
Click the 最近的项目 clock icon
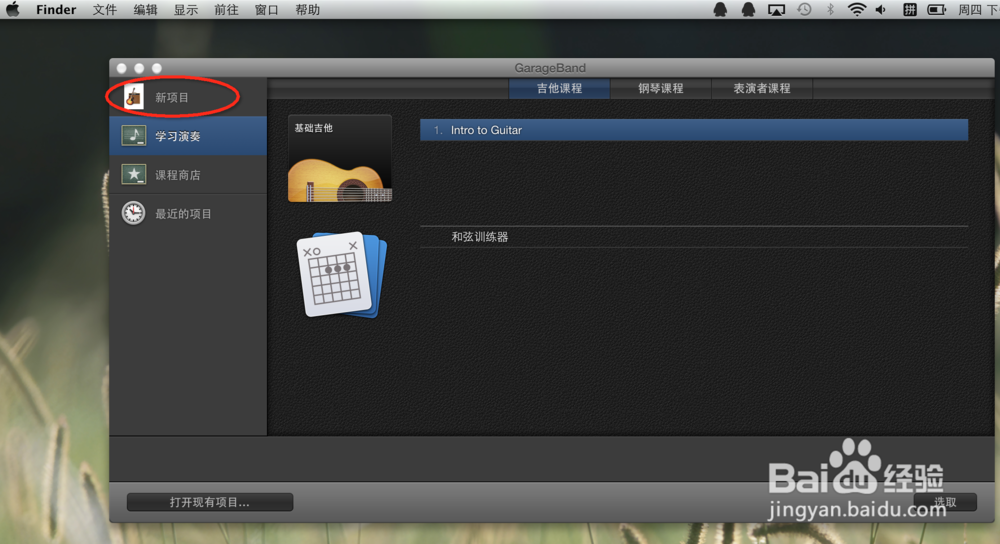point(133,213)
